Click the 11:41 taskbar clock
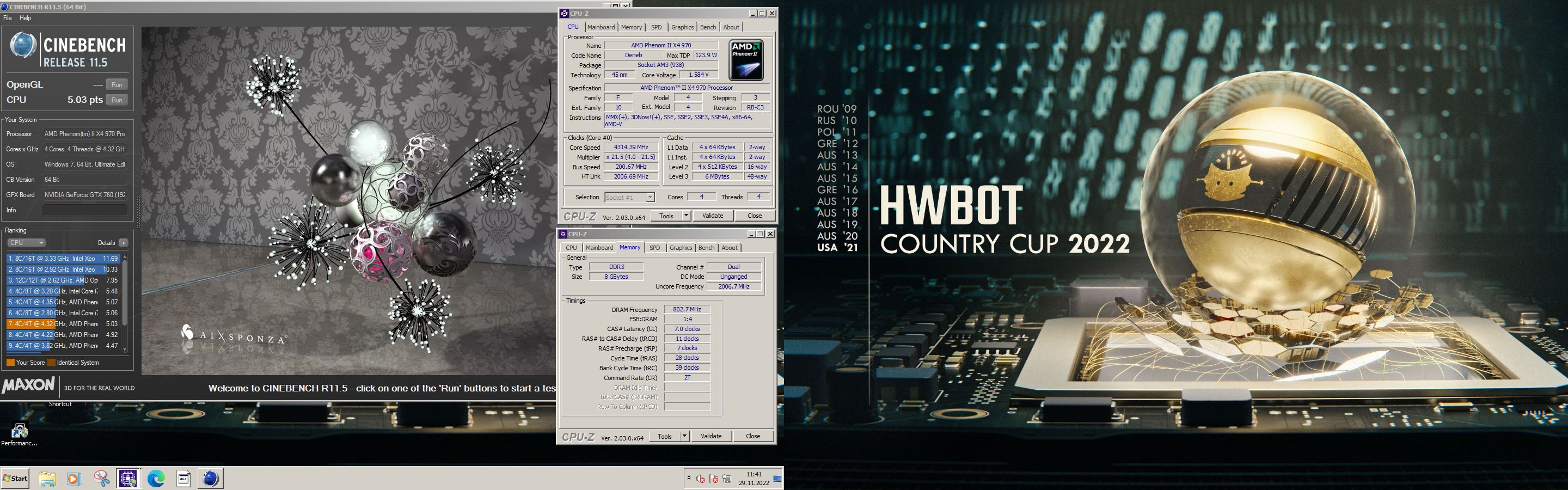 coord(754,479)
